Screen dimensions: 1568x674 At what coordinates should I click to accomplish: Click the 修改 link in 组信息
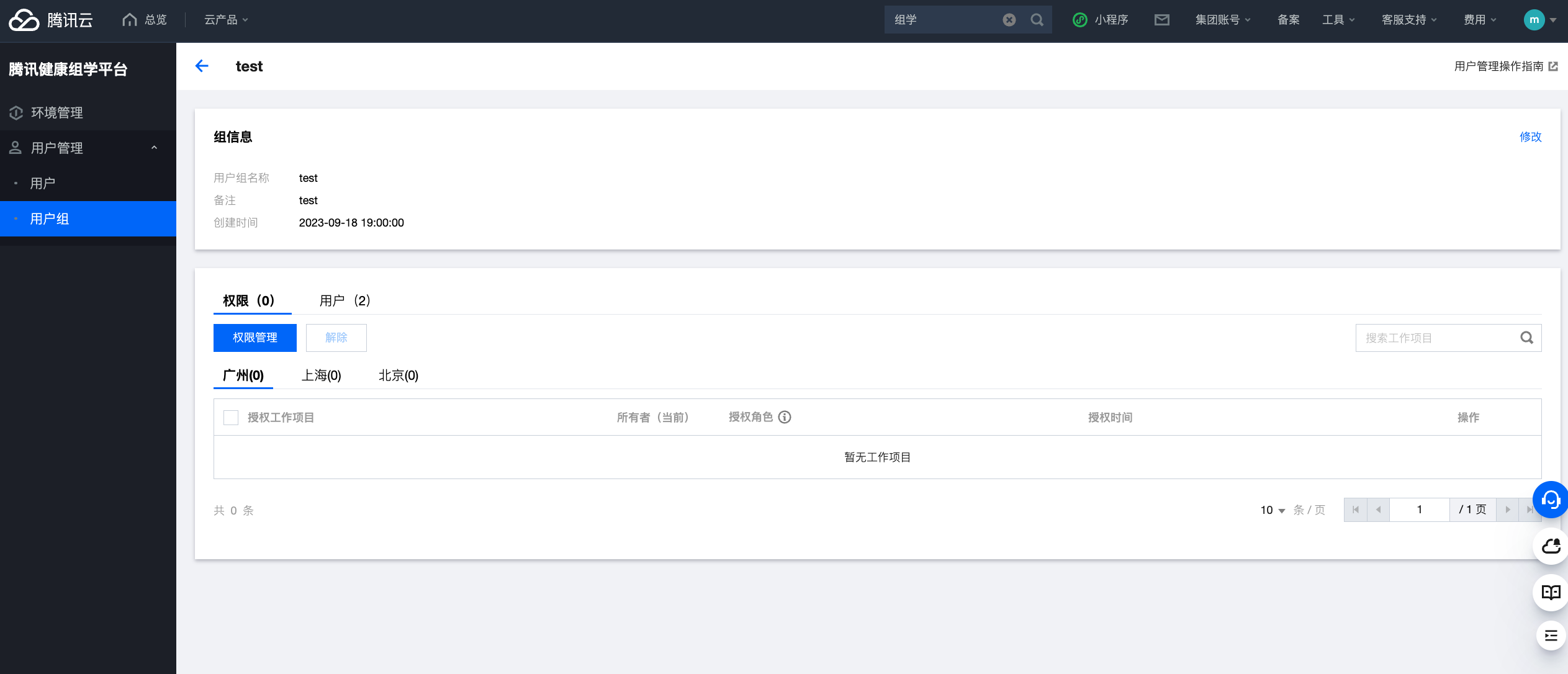[1530, 137]
